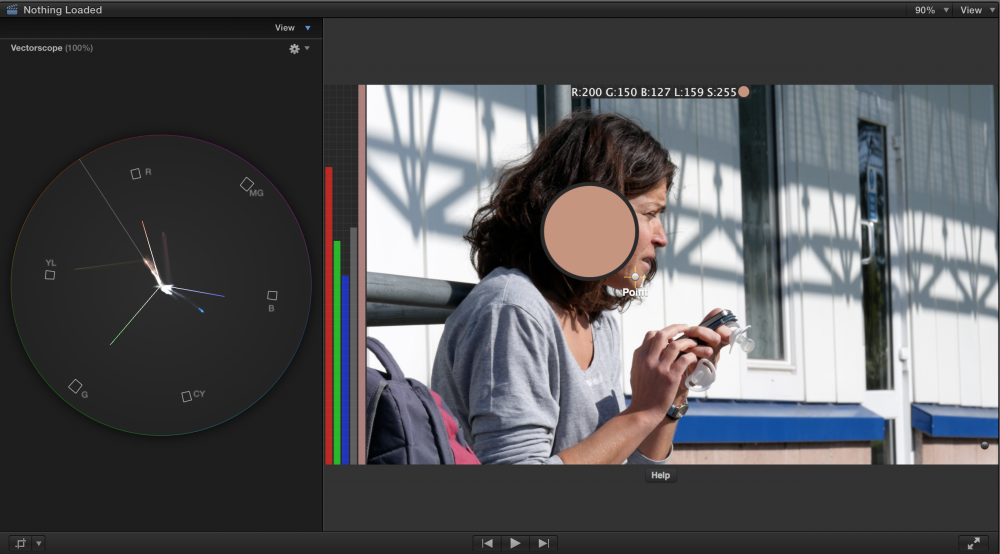
Task: Click the clapperboard icon beside Nothing Loaded
Action: click(12, 10)
